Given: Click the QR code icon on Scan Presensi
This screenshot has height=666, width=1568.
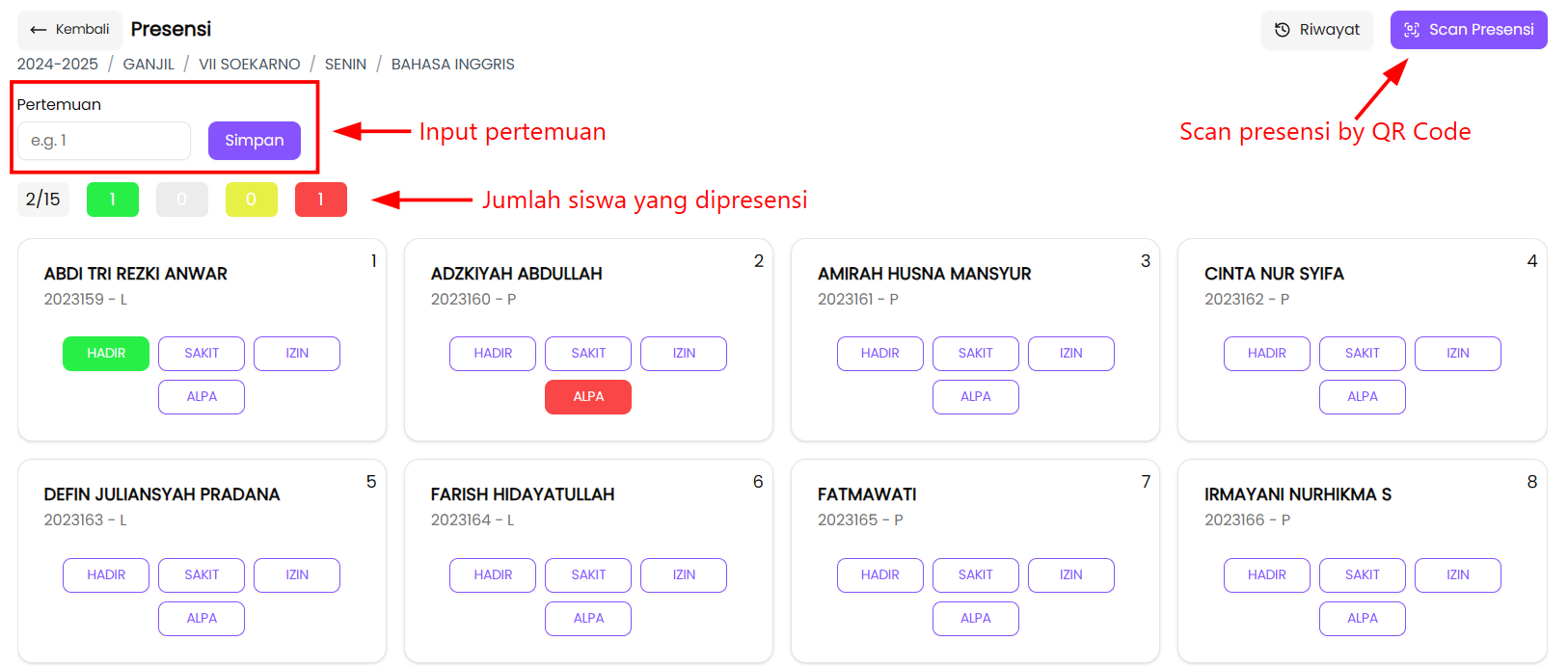Looking at the screenshot, I should 1411,30.
